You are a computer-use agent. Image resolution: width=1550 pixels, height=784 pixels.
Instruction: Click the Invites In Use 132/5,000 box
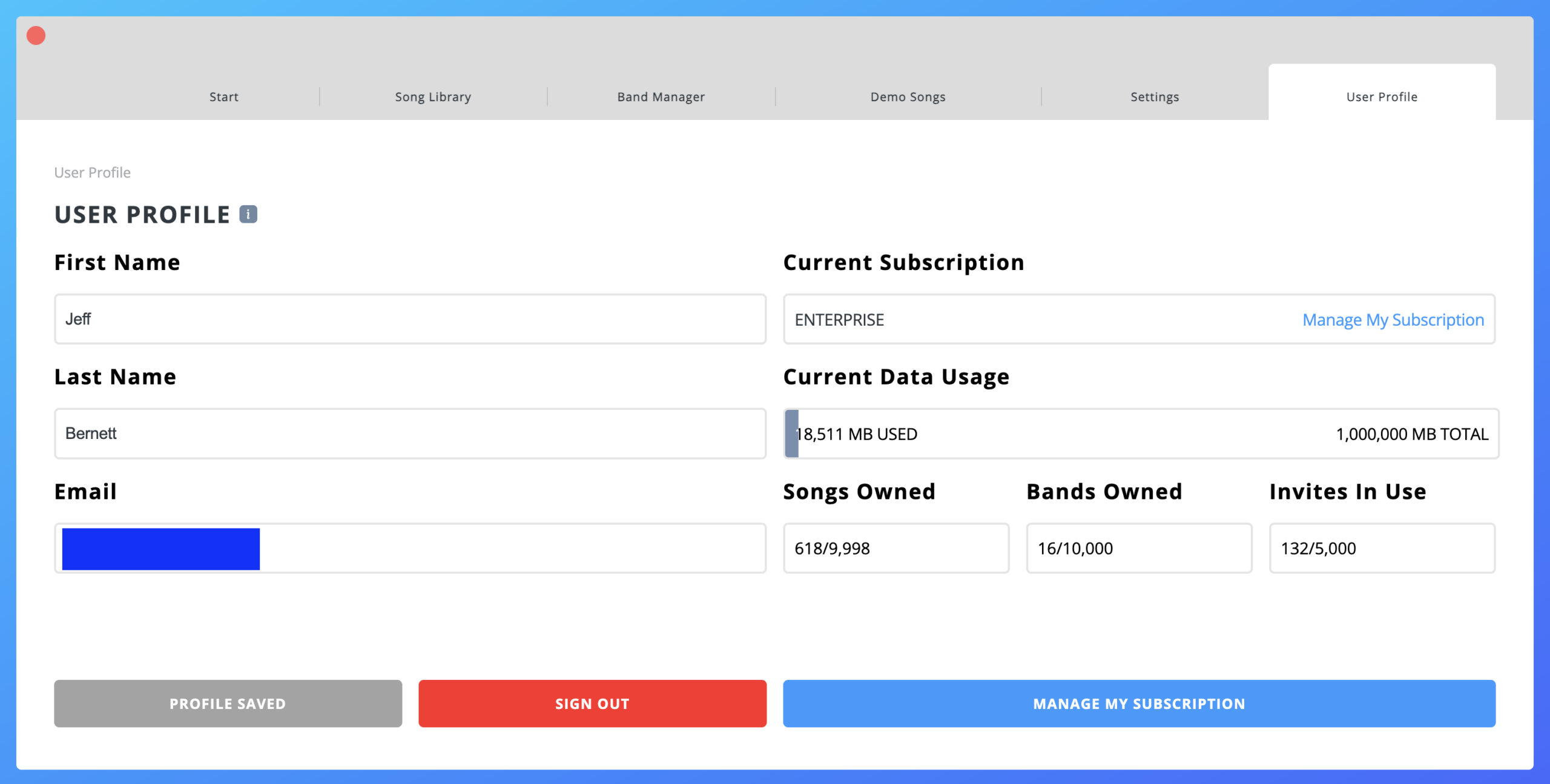tap(1382, 548)
